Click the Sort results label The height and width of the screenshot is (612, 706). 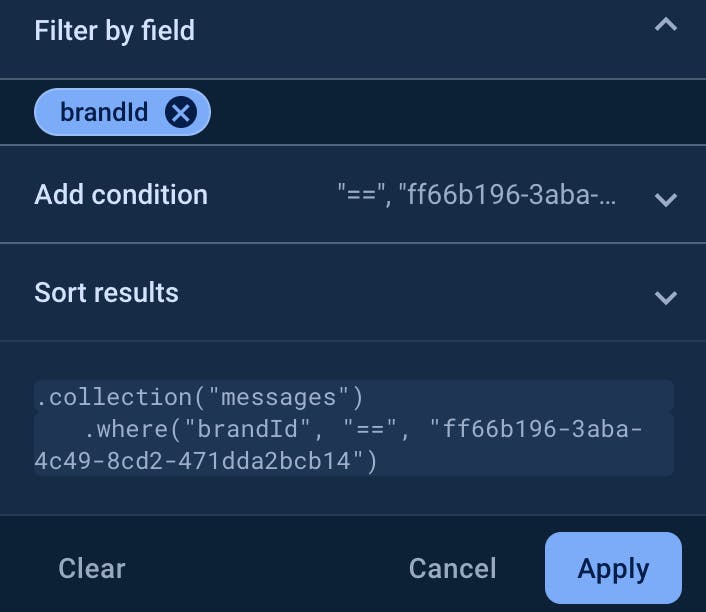coord(107,292)
